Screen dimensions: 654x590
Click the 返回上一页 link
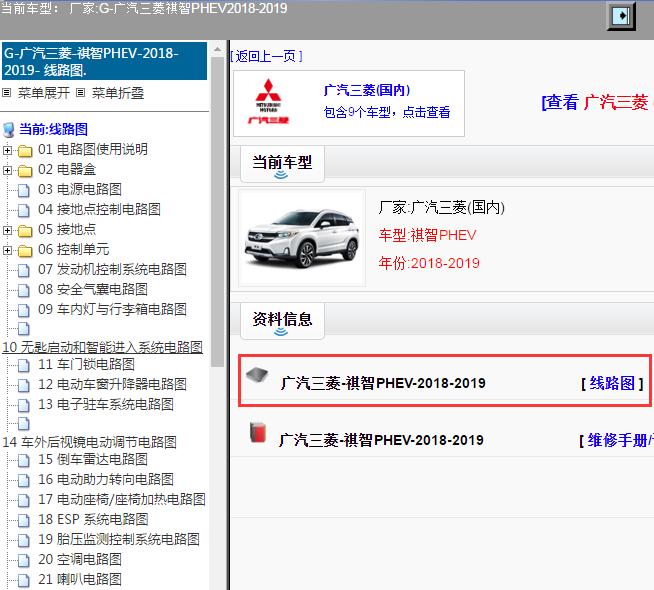point(266,56)
